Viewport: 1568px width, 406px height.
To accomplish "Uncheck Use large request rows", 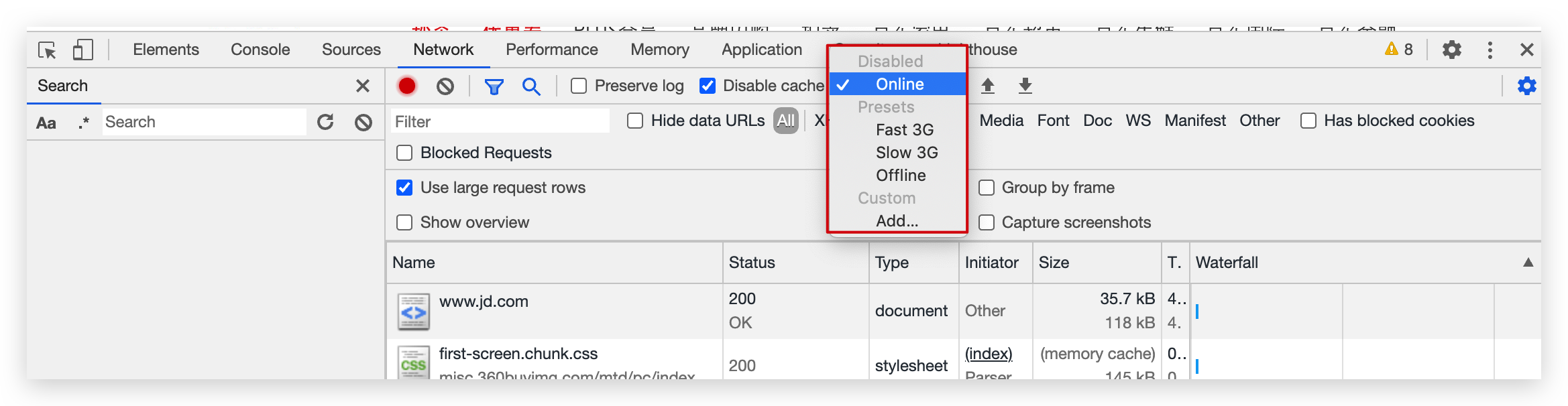I will 404,188.
